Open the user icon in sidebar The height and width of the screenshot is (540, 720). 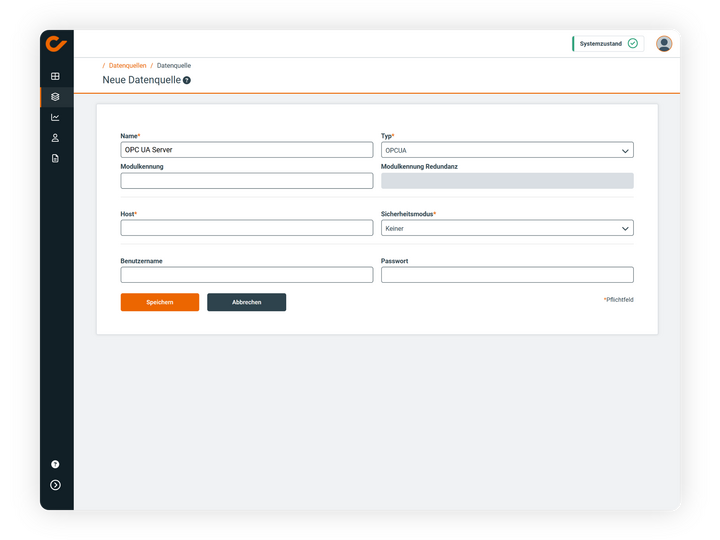[x=55, y=138]
